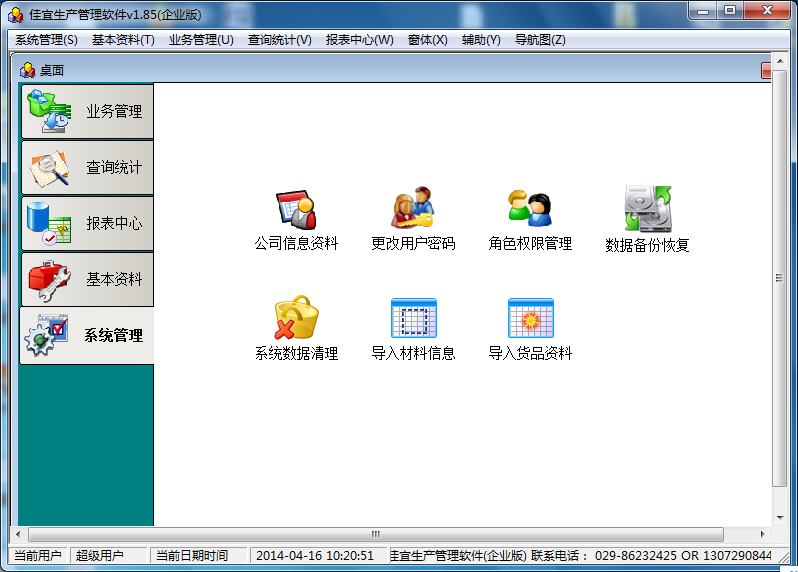Open the 更改用户密码 icon
Image resolution: width=798 pixels, height=572 pixels.
[x=413, y=220]
